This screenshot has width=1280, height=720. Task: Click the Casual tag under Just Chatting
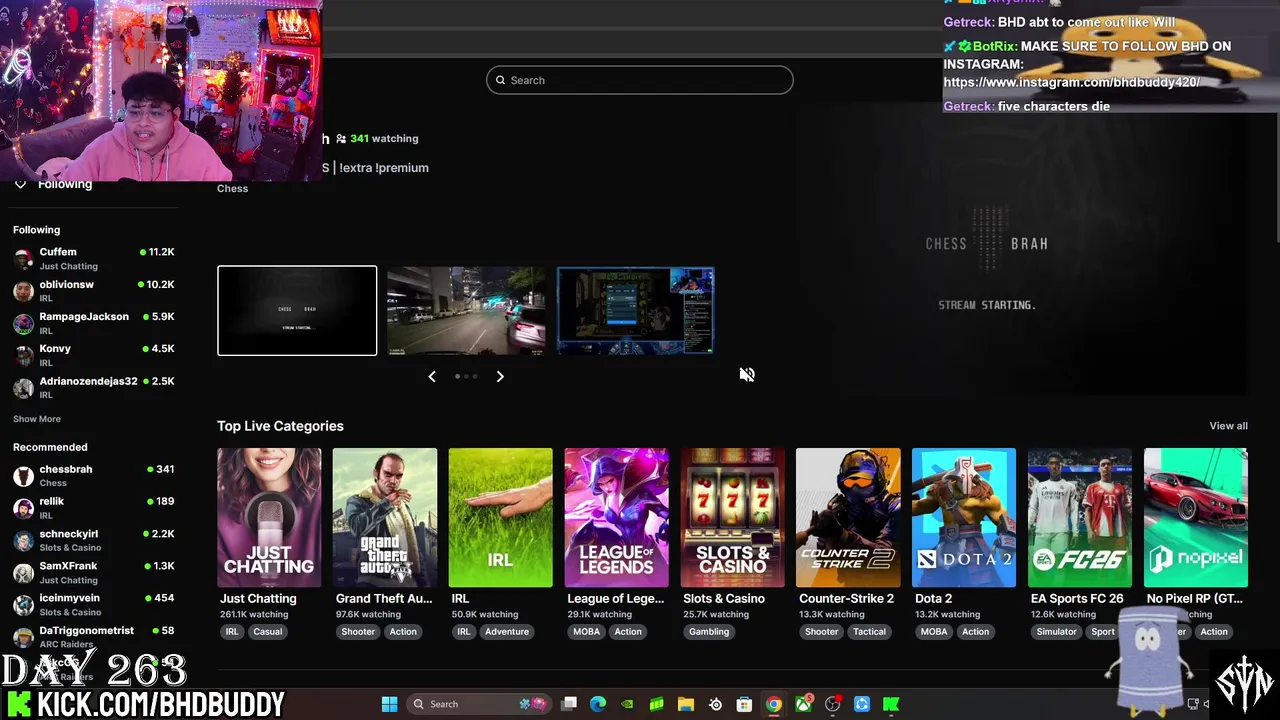pos(268,632)
